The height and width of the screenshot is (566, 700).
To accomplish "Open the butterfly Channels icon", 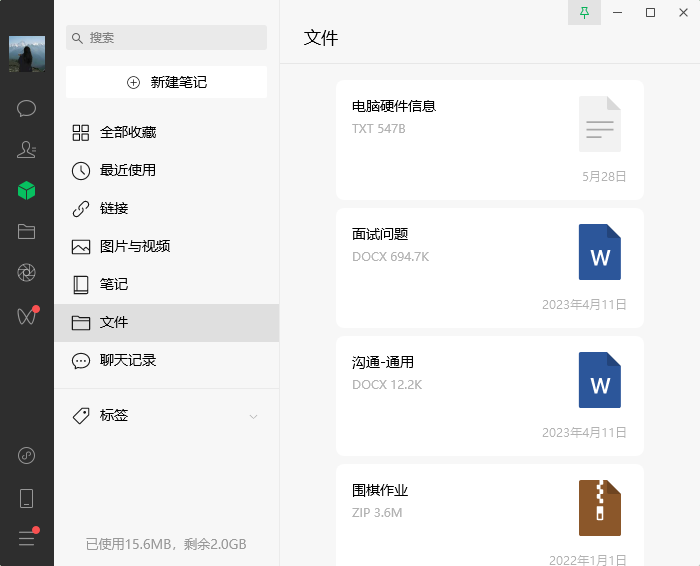I will 28,315.
